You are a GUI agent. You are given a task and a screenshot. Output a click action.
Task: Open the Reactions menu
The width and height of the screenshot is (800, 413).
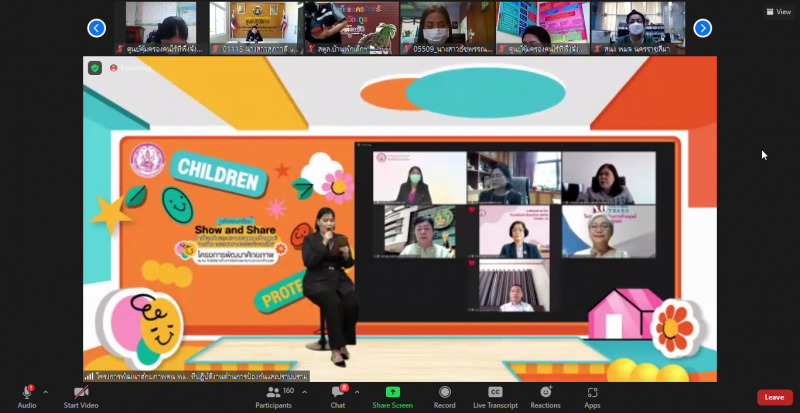tap(545, 397)
